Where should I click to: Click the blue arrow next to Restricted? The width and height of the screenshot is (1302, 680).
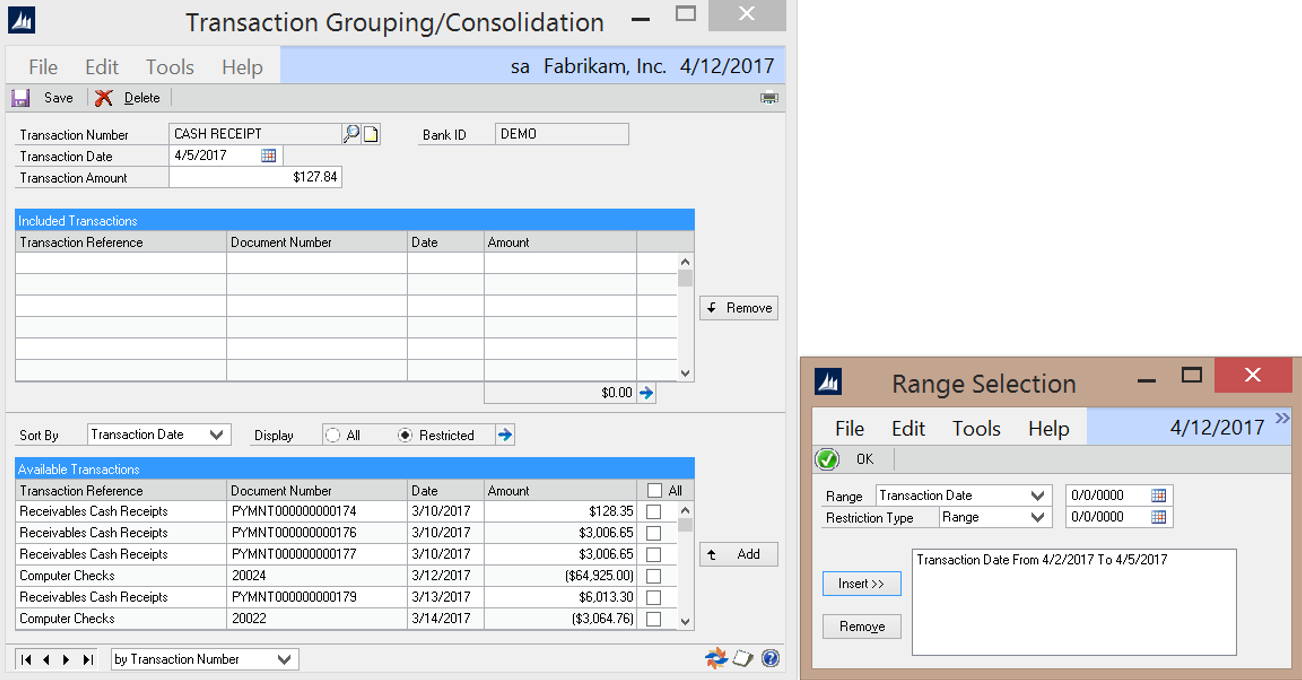pos(505,435)
